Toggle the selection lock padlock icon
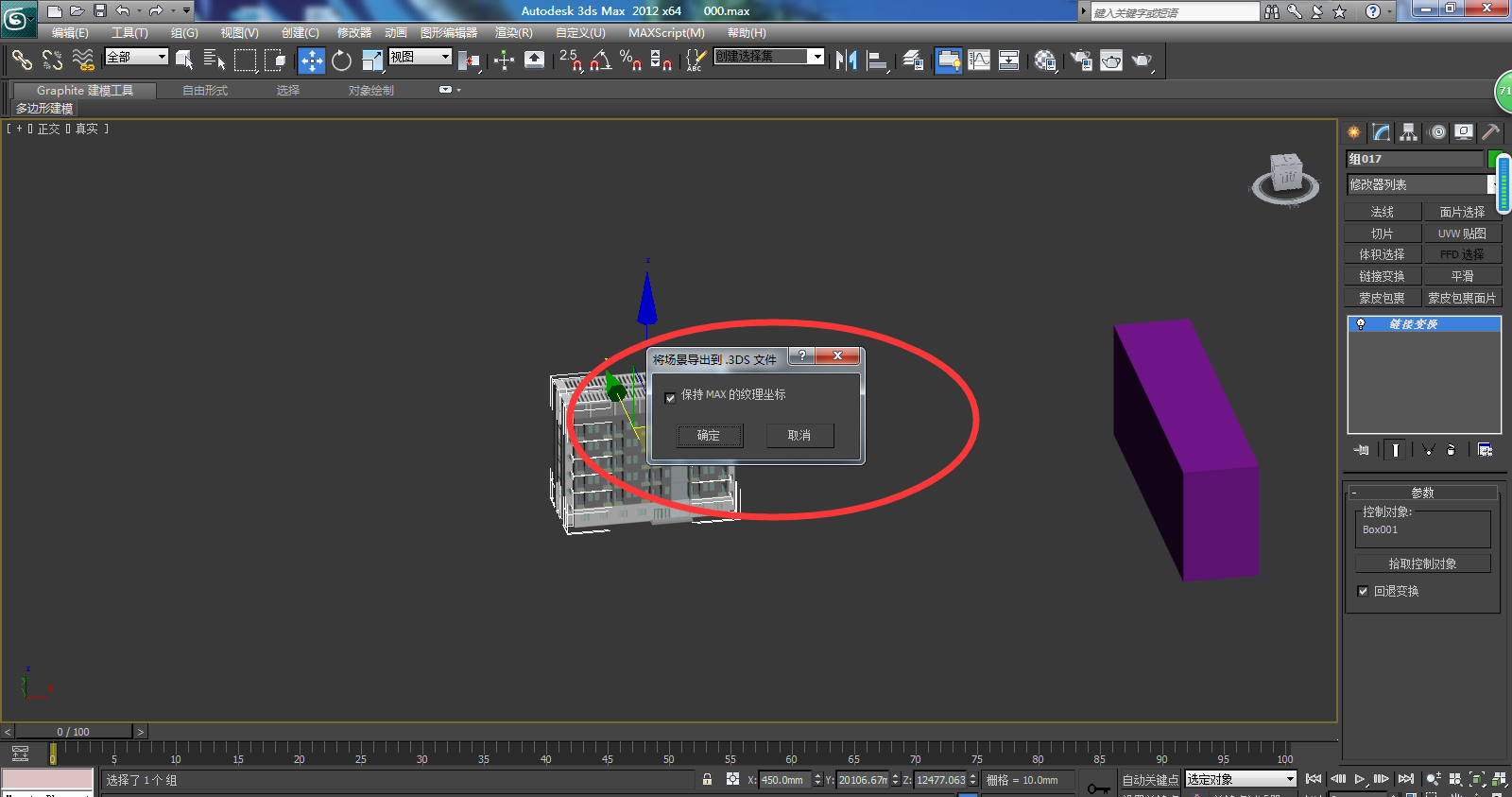This screenshot has height=797, width=1512. click(707, 779)
